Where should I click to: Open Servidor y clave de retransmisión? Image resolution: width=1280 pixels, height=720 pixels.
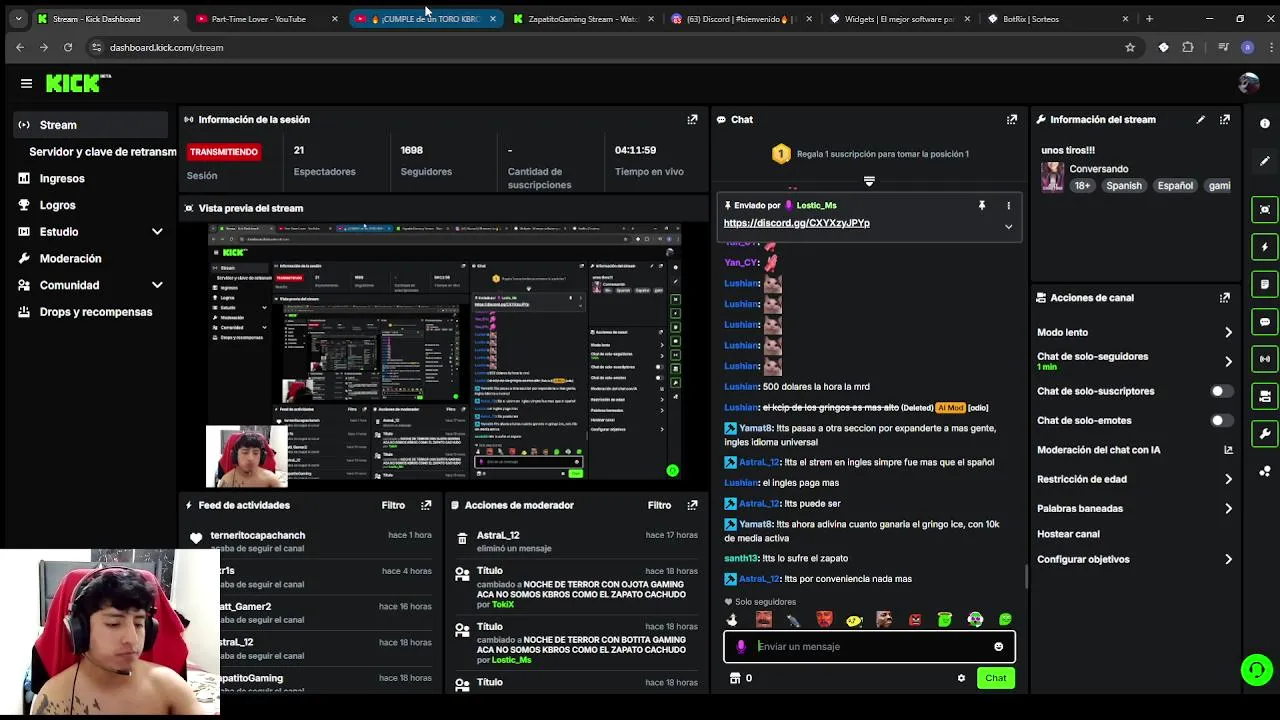[x=103, y=152]
